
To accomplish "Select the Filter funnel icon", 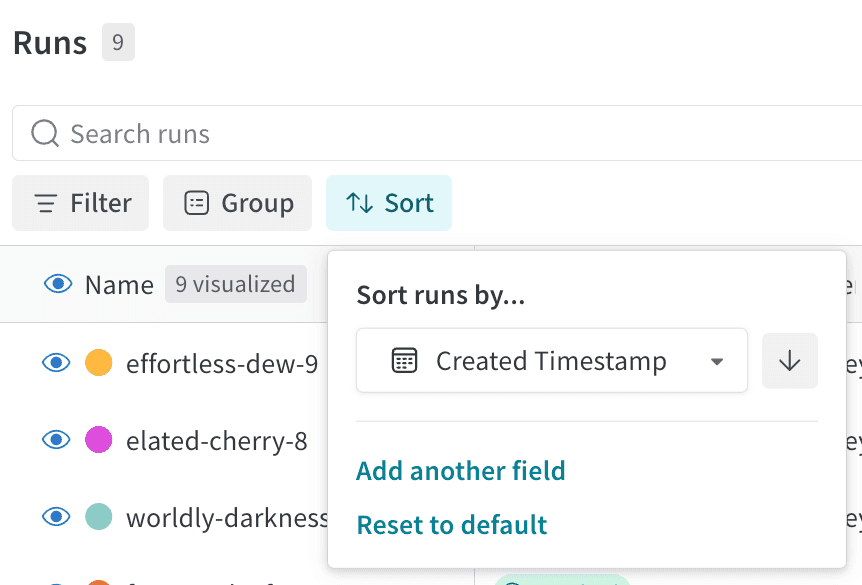I will coord(45,202).
